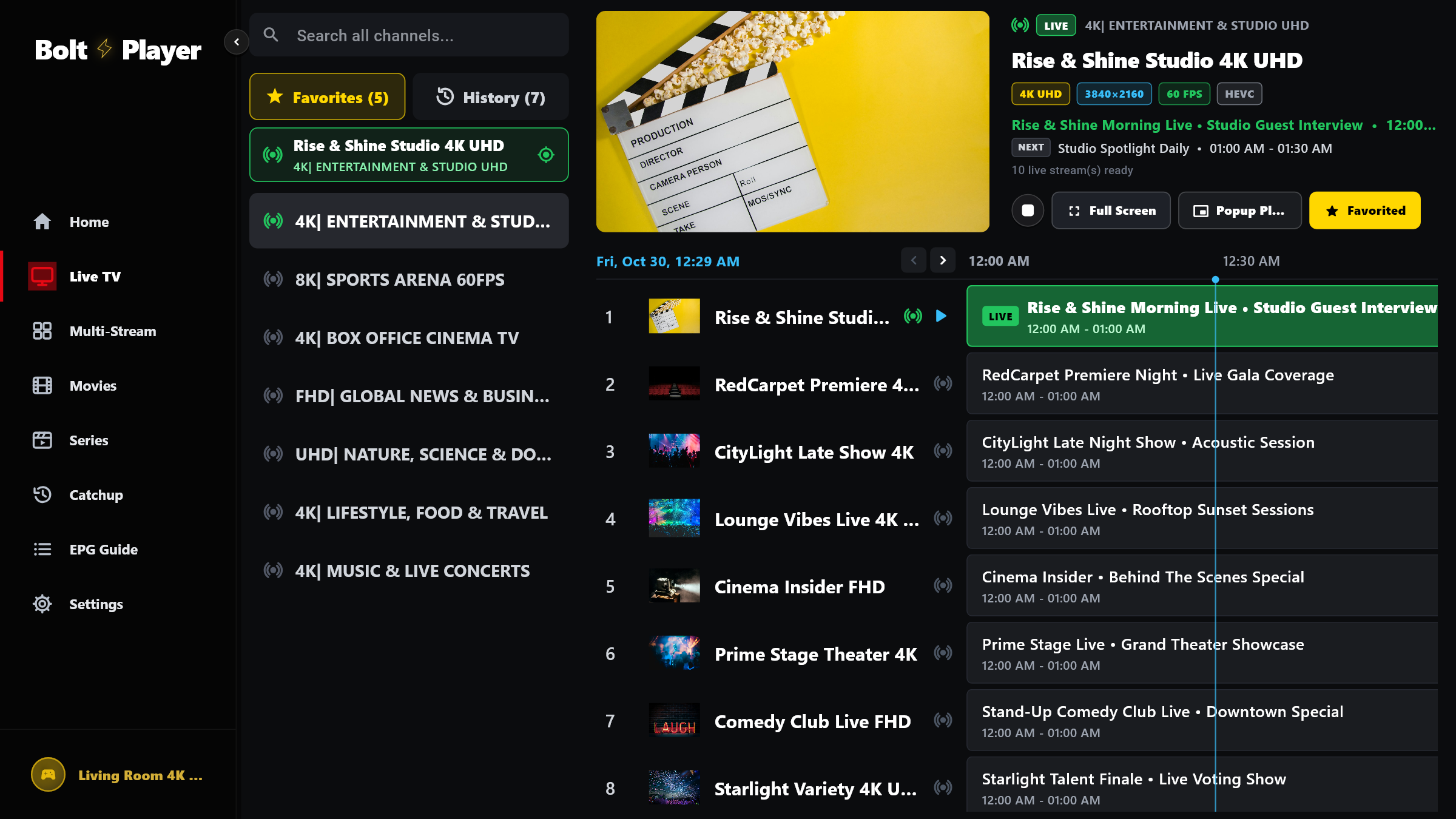
Task: Click signal icon on RedCarpet Premiere row
Action: coord(943,383)
